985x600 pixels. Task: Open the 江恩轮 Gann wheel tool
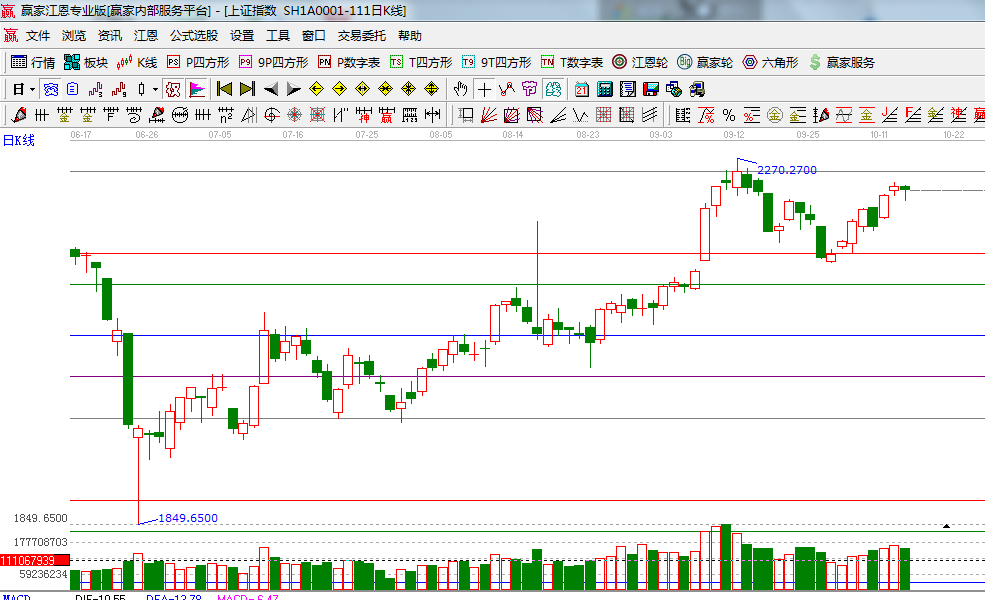(x=640, y=62)
